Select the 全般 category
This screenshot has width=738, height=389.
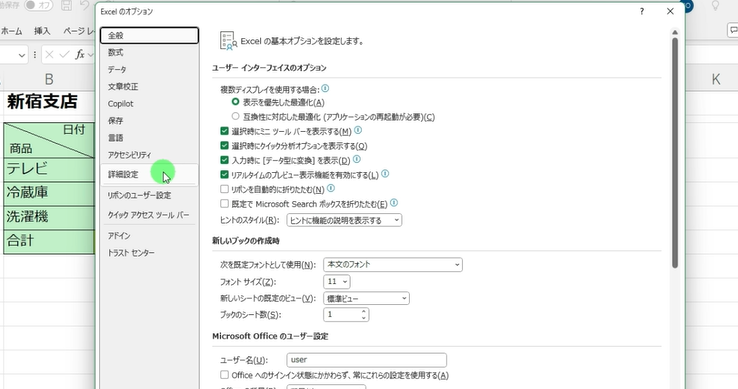149,35
